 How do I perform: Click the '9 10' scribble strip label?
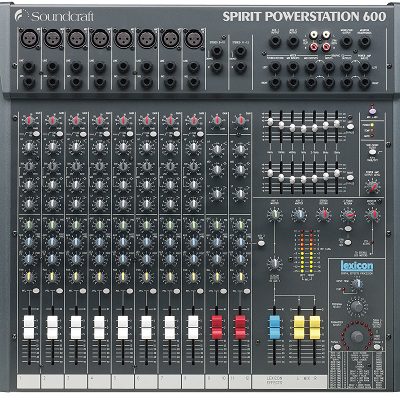(x=217, y=379)
